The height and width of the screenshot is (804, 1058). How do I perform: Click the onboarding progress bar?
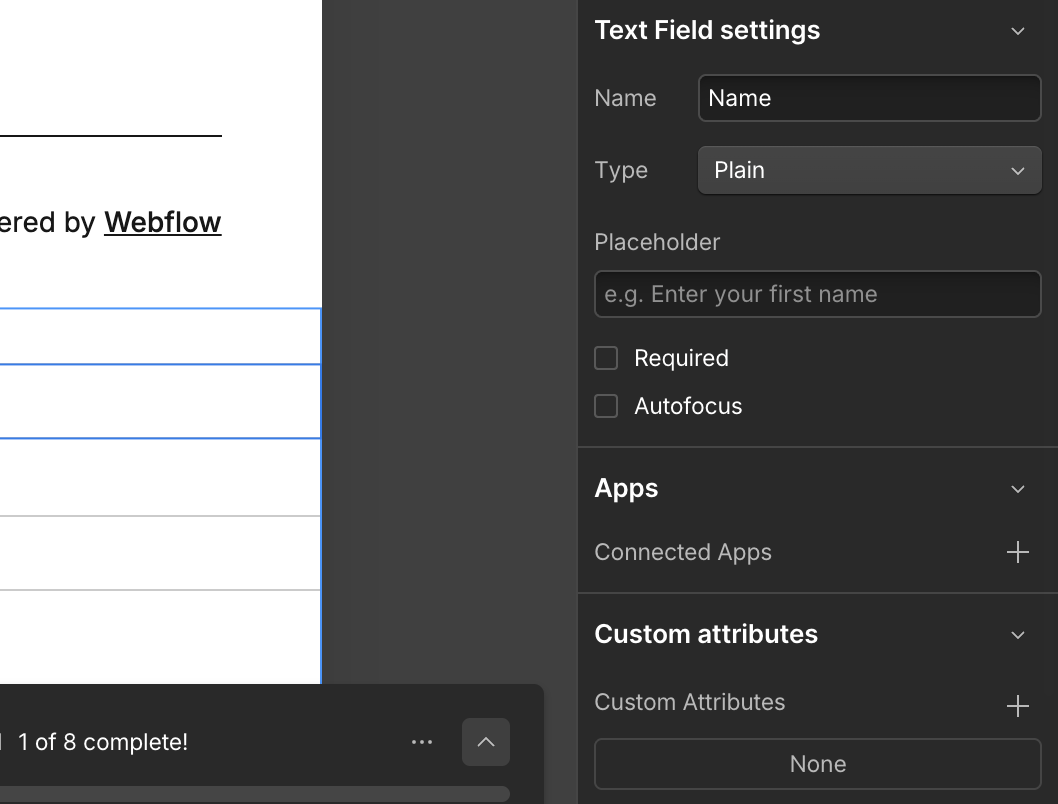[255, 794]
